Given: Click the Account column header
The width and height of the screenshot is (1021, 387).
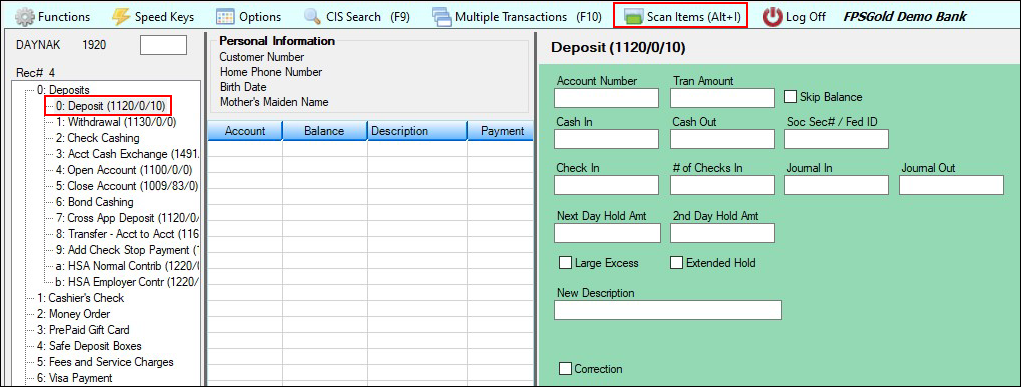Looking at the screenshot, I should coord(245,131).
